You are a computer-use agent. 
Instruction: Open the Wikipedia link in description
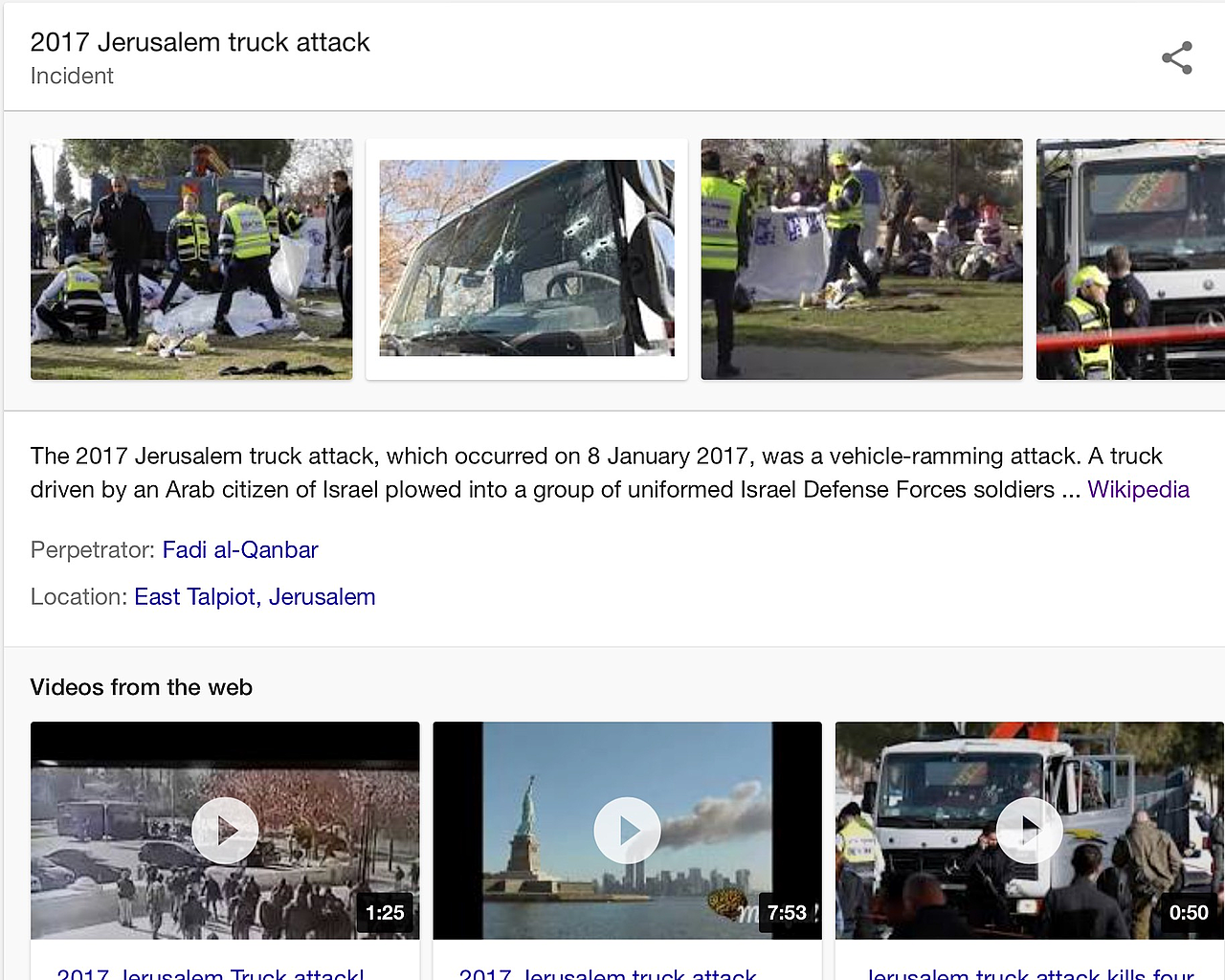click(x=1138, y=489)
